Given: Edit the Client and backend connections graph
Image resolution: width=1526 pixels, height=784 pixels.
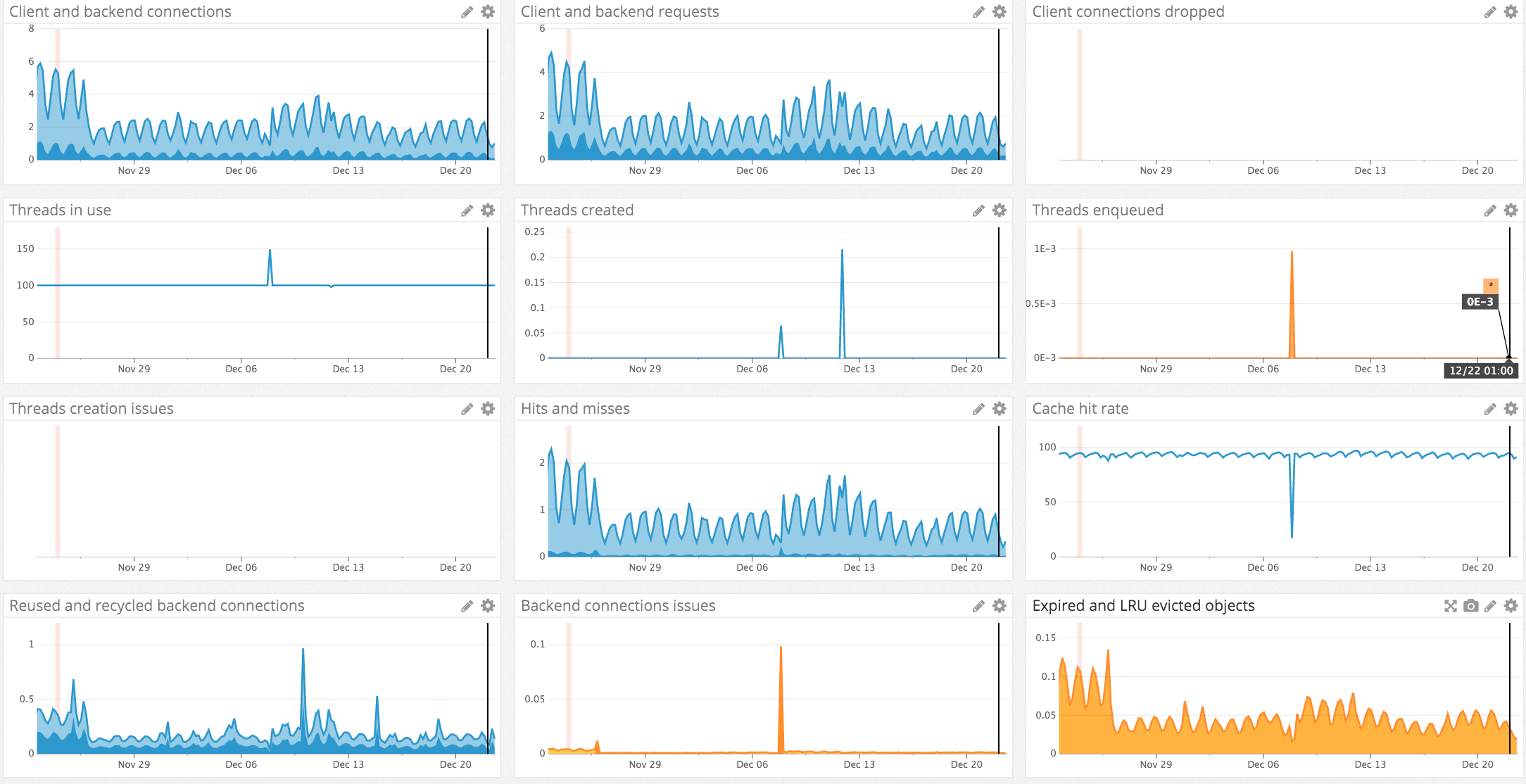Looking at the screenshot, I should tap(467, 12).
